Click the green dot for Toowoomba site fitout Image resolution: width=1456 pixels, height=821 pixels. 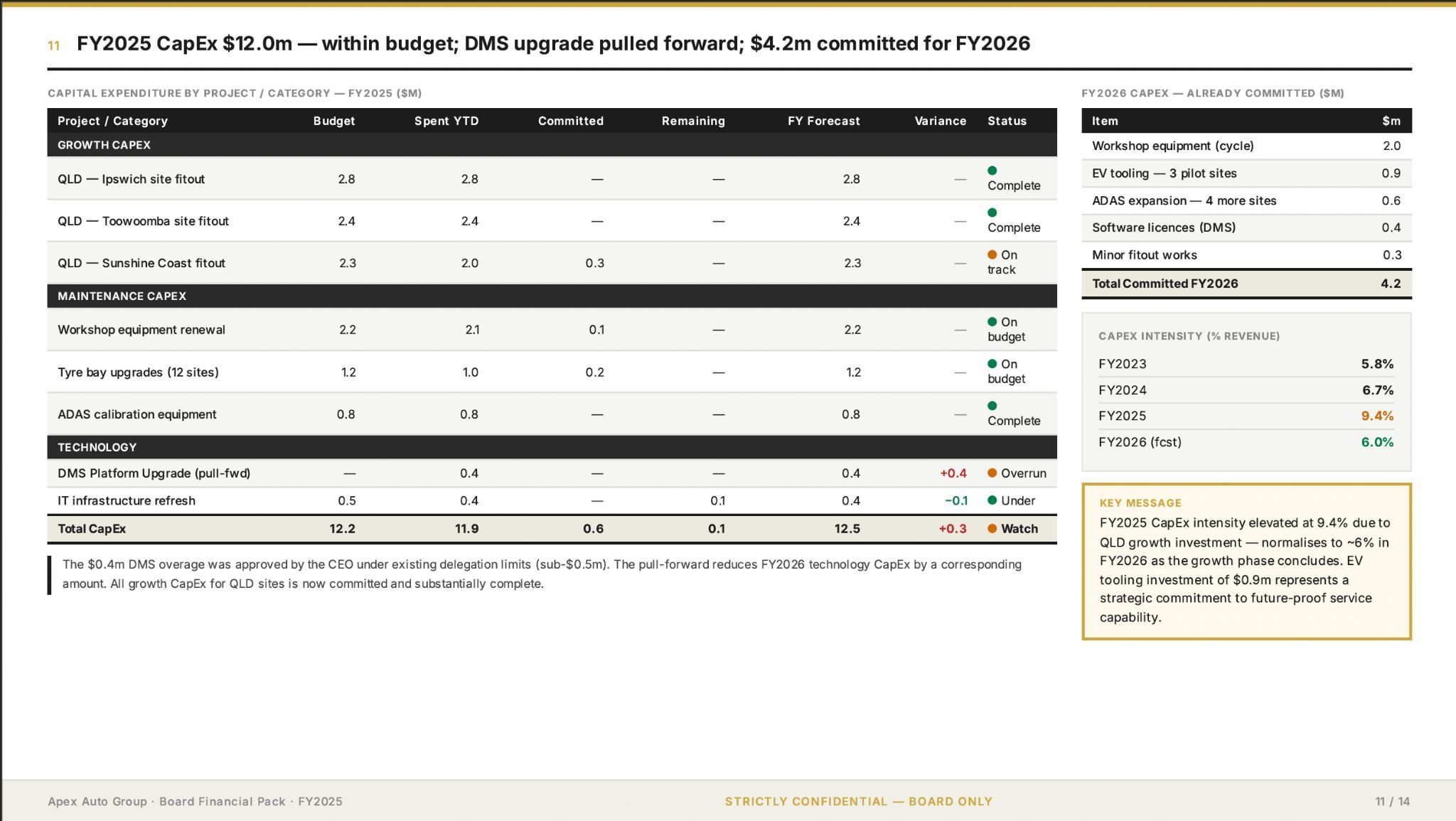pyautogui.click(x=992, y=213)
